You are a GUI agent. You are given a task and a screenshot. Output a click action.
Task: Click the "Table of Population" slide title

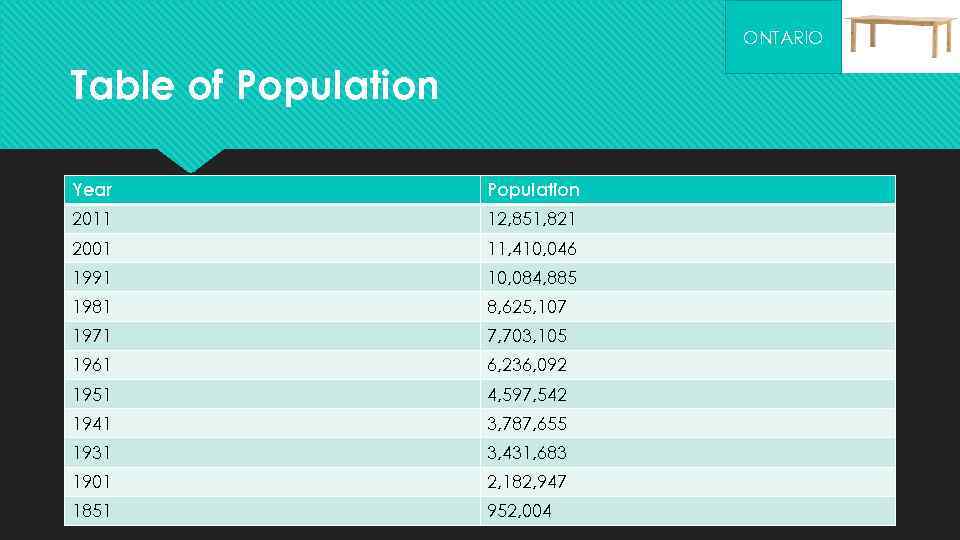[x=254, y=86]
